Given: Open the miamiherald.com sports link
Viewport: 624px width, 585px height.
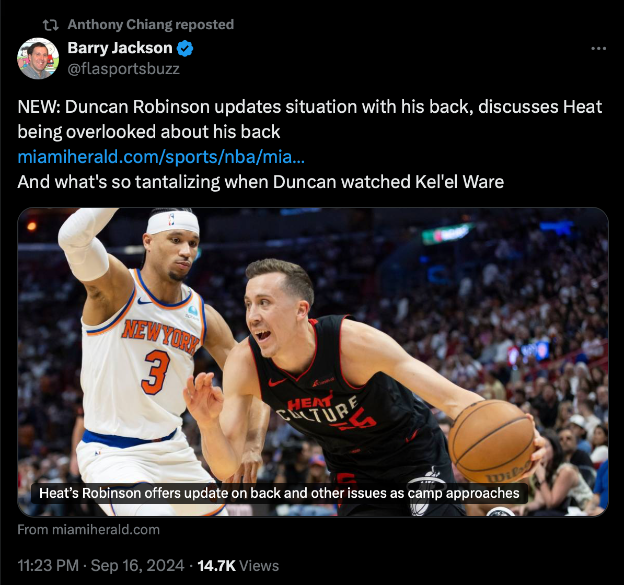Looking at the screenshot, I should click(x=161, y=157).
